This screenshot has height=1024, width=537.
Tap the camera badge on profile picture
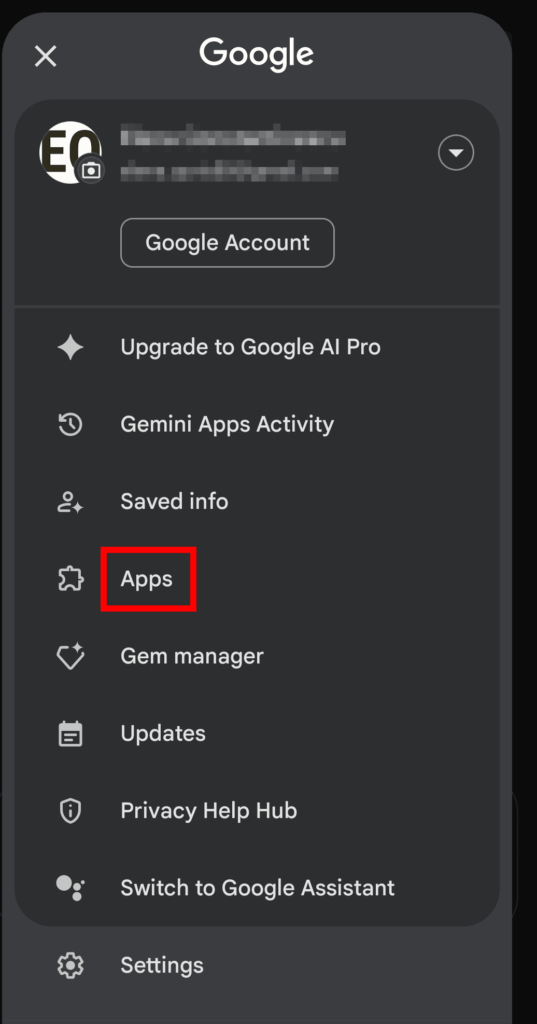click(91, 171)
